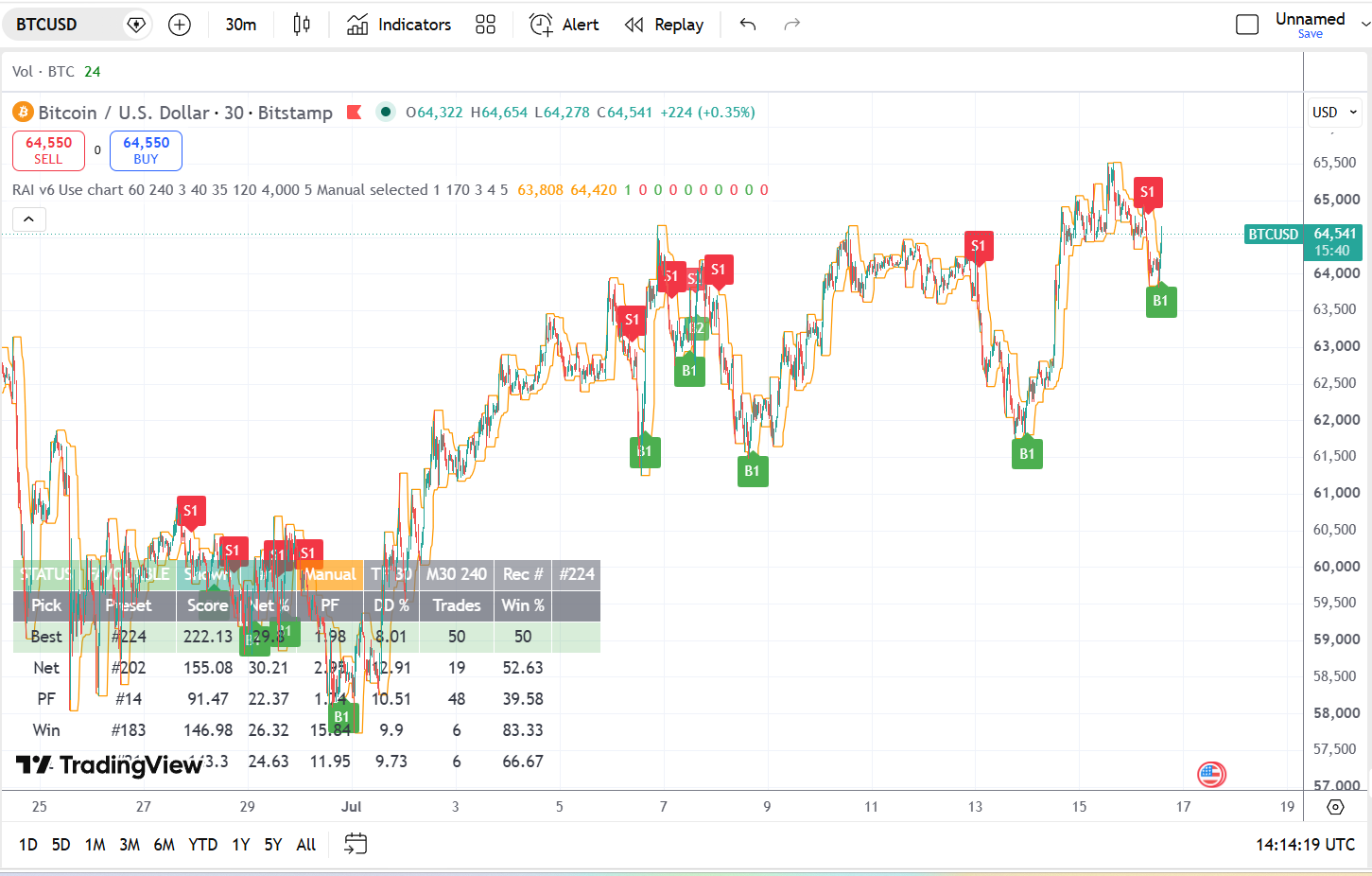Expand the layout options chevron near Unnamed
This screenshot has height=876, width=1372.
pyautogui.click(x=1365, y=25)
